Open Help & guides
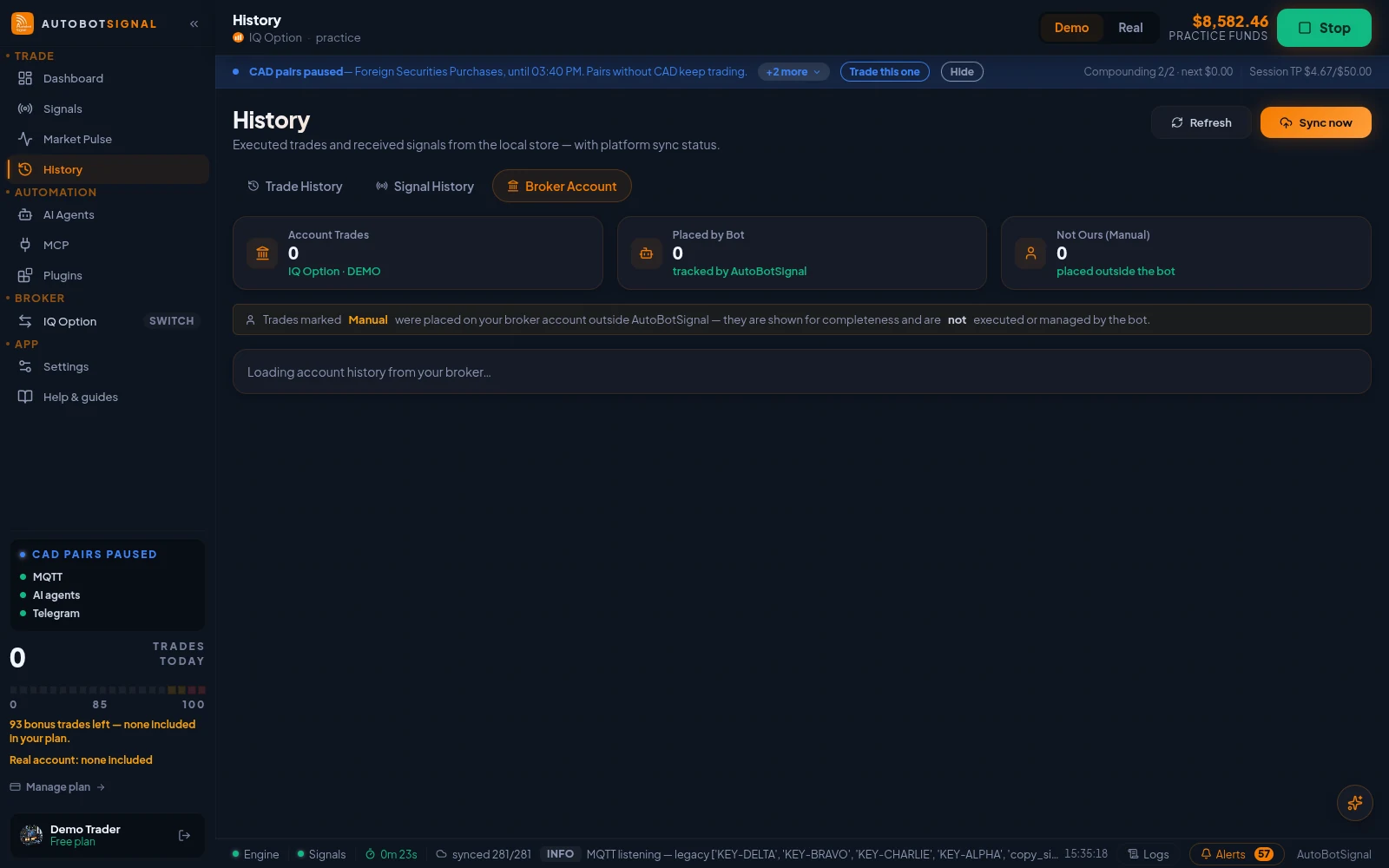 (108, 397)
